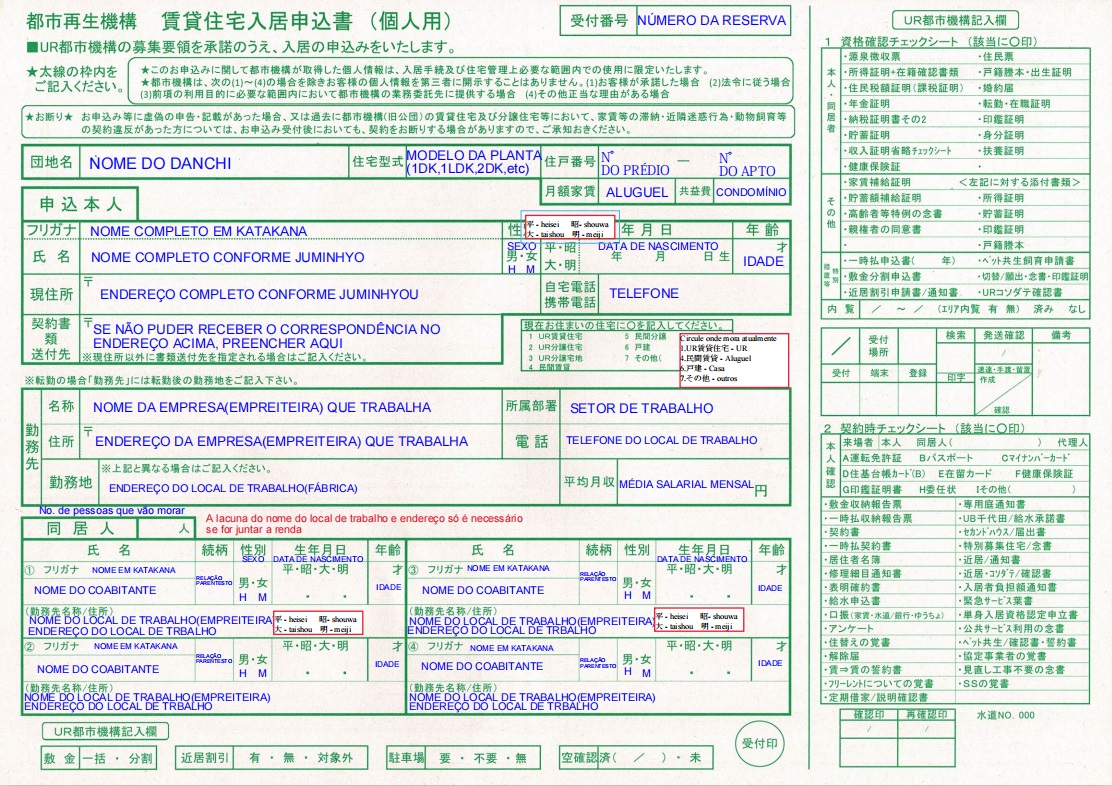Click the CONDOMÍNIO fee field
The width and height of the screenshot is (1112, 786).
click(x=750, y=192)
